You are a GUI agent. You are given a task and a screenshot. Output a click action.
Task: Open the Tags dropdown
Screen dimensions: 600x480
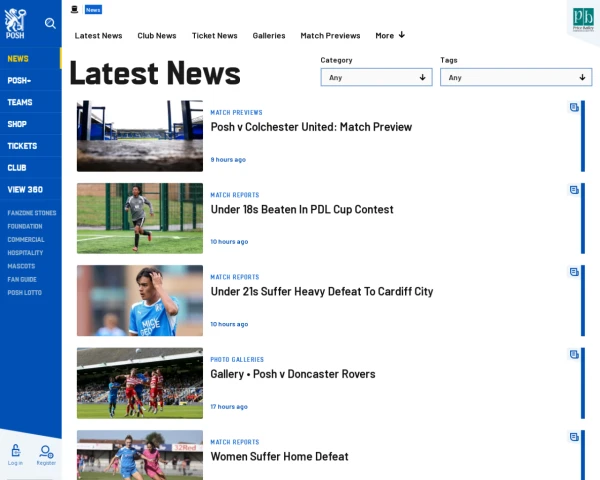tap(516, 77)
